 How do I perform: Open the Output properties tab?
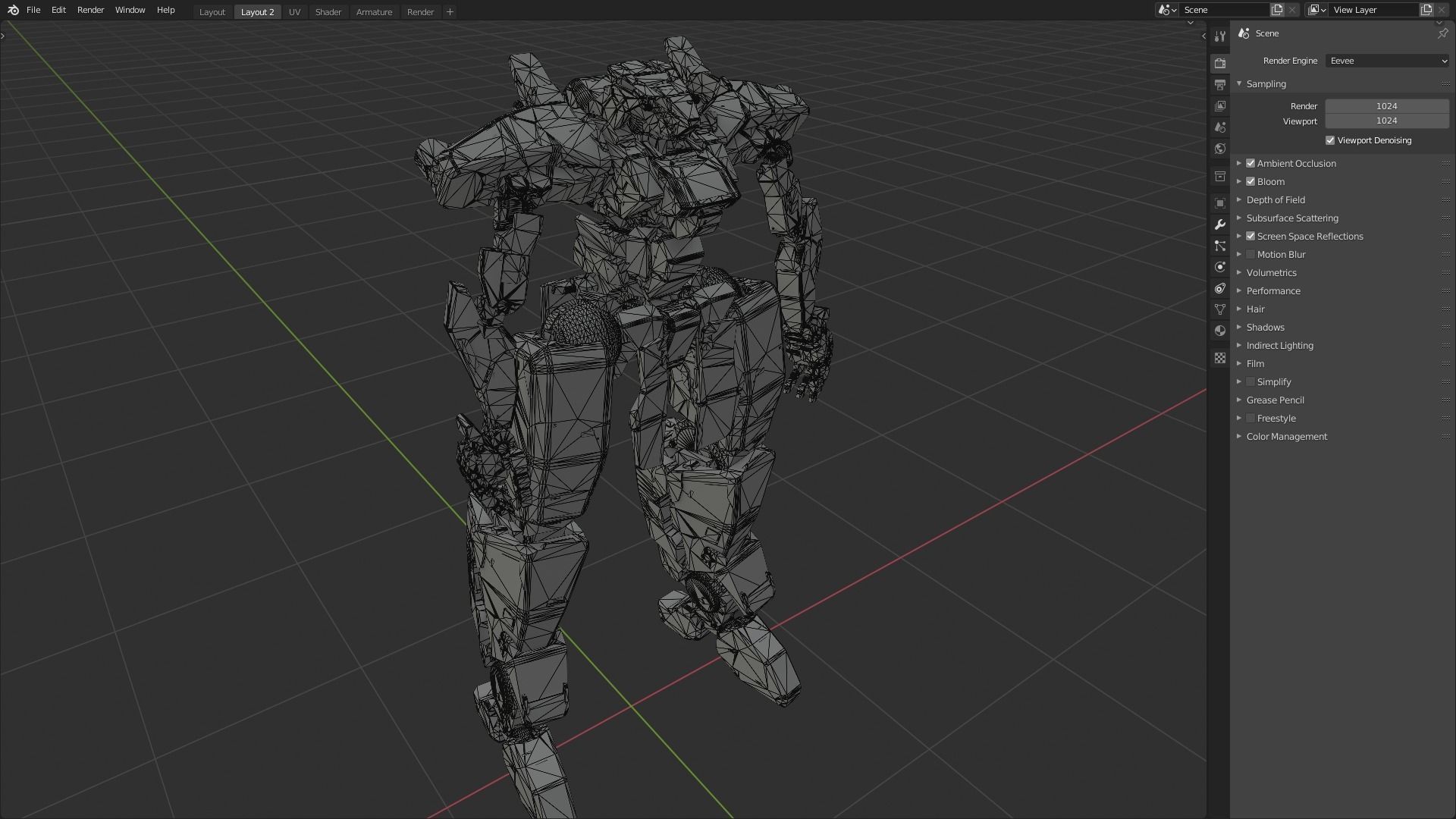1219,85
